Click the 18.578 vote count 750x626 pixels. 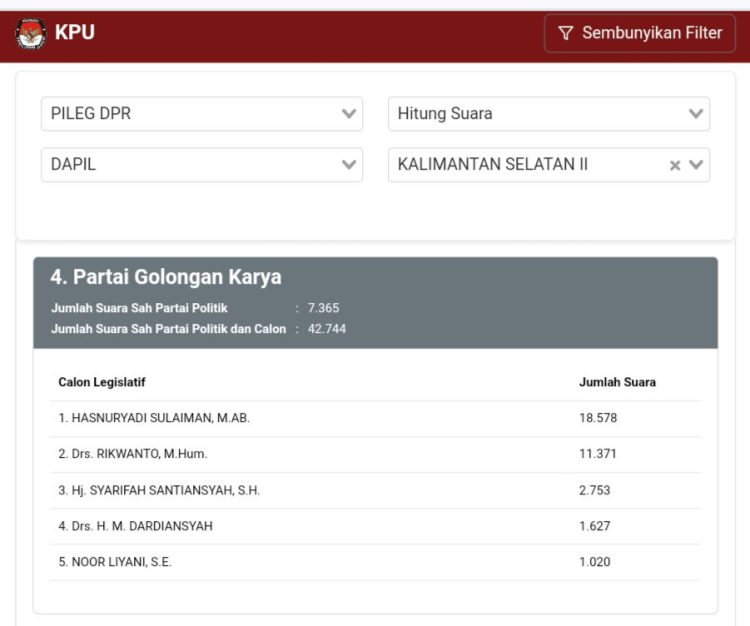598,418
